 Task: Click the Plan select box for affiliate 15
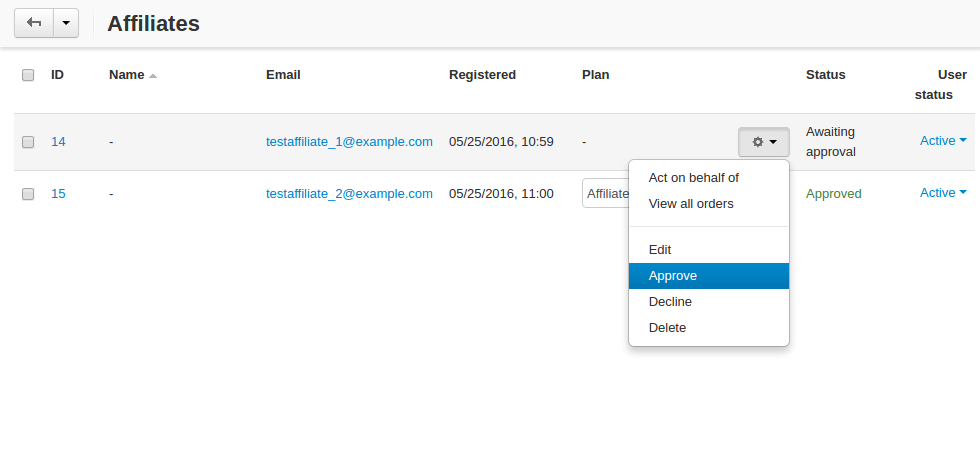(605, 194)
